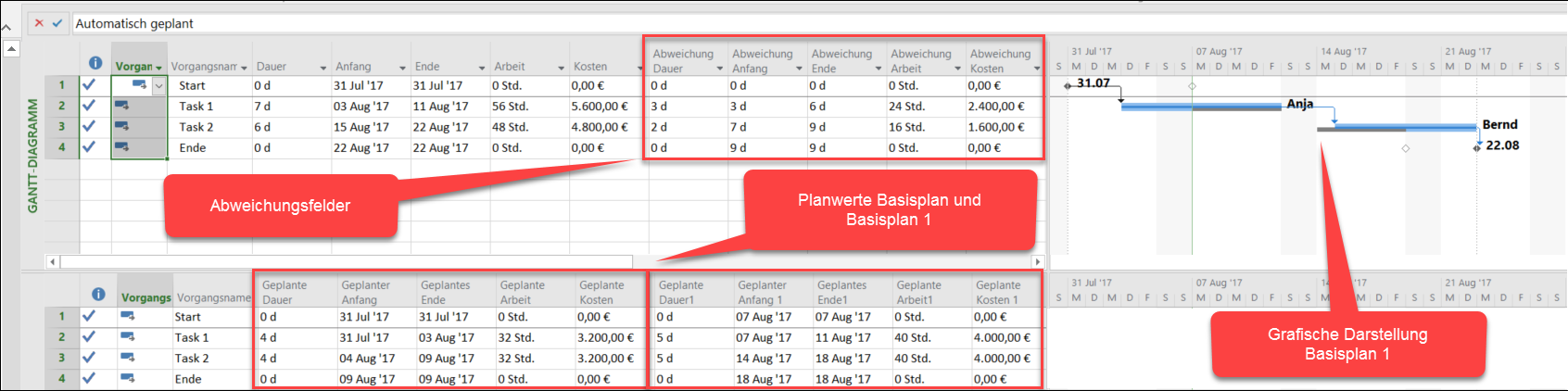Click the Geplante Arbeit column header

[522, 292]
